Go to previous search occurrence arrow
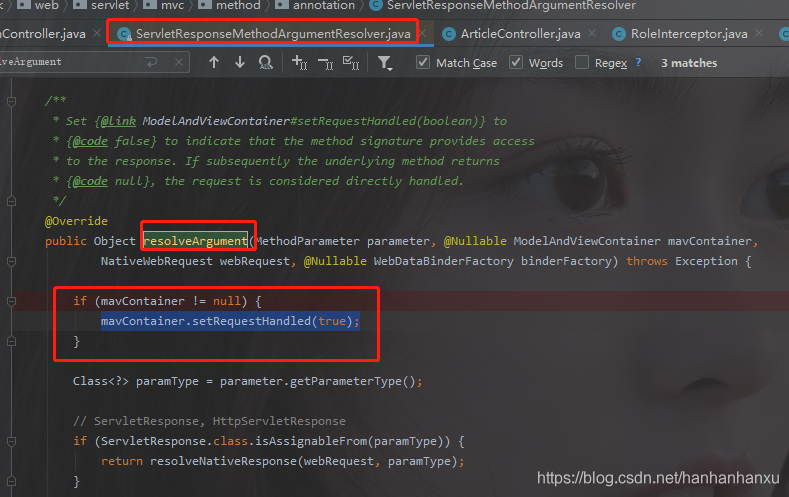Screen dimensions: 789x497 [213, 62]
